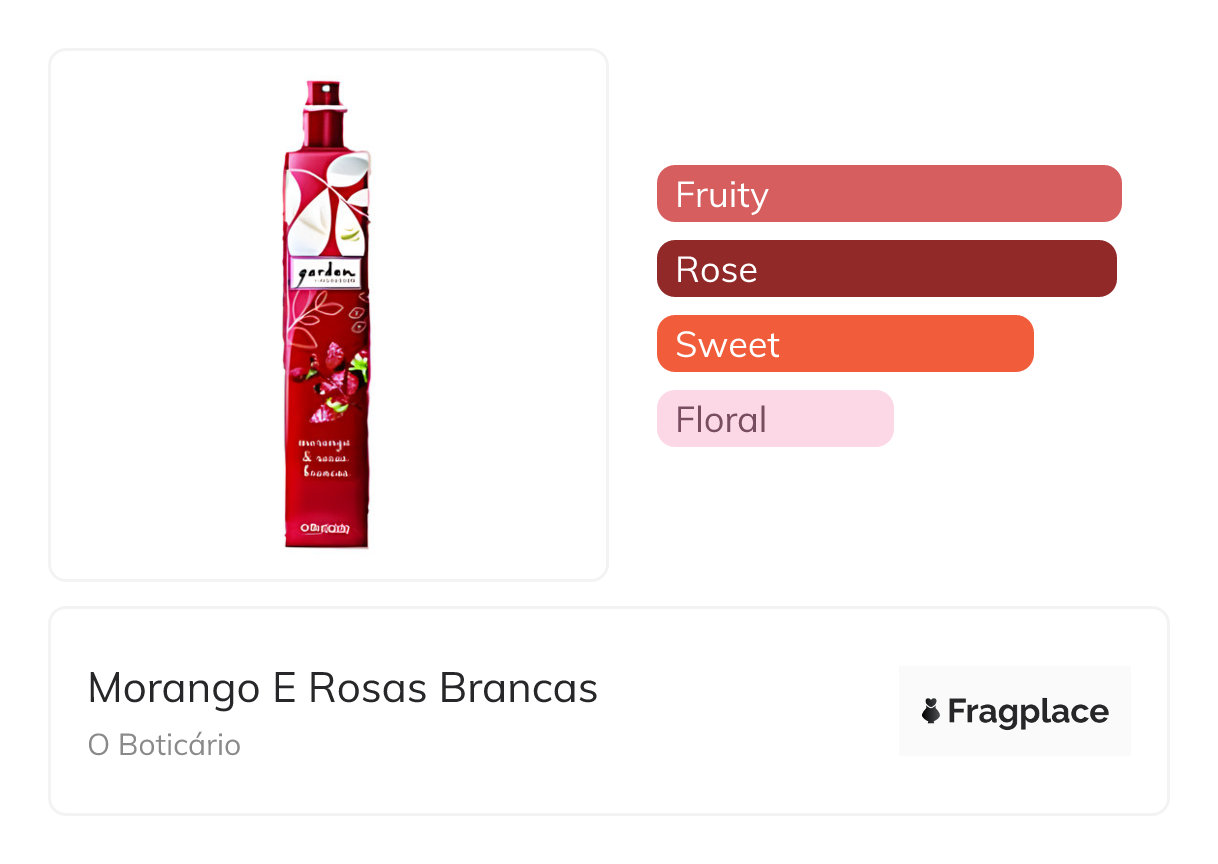The width and height of the screenshot is (1218, 864).
Task: Click the word Fruity in the top bar
Action: (x=721, y=193)
